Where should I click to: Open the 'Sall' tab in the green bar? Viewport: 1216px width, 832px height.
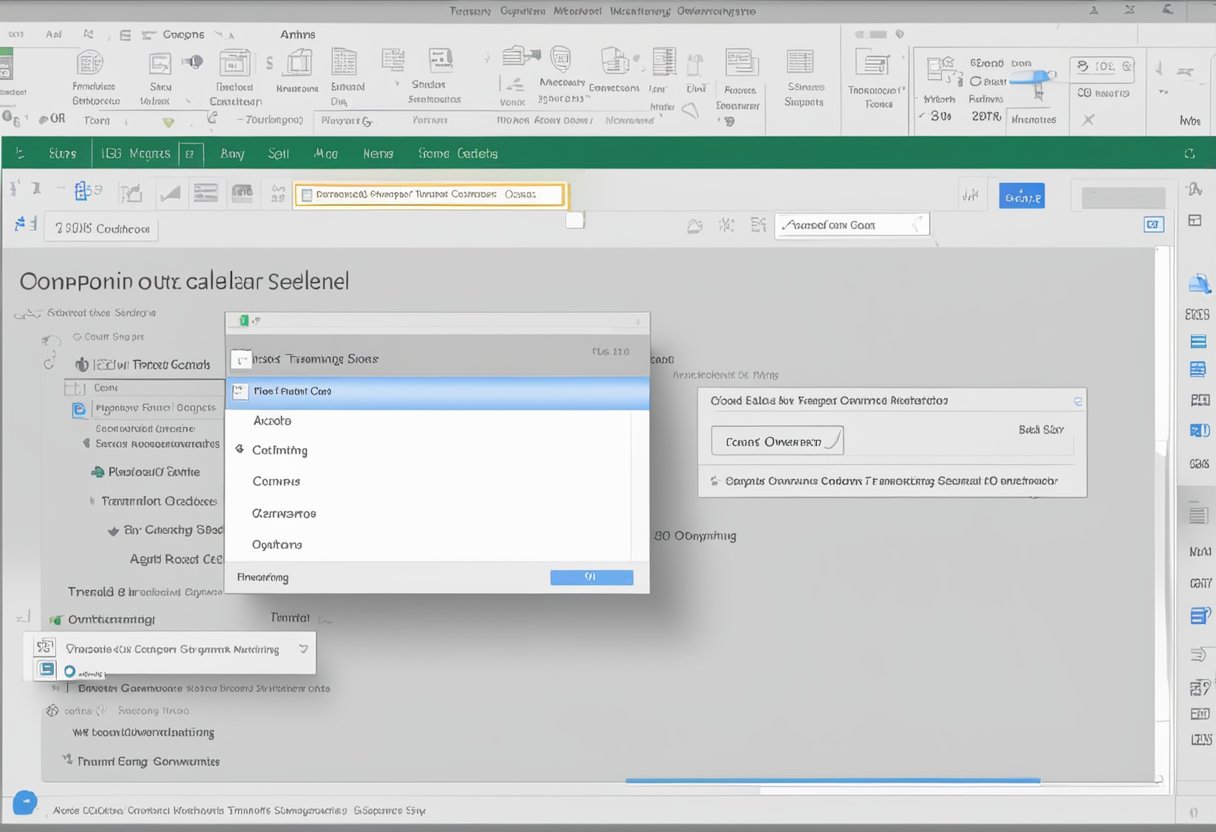[278, 154]
